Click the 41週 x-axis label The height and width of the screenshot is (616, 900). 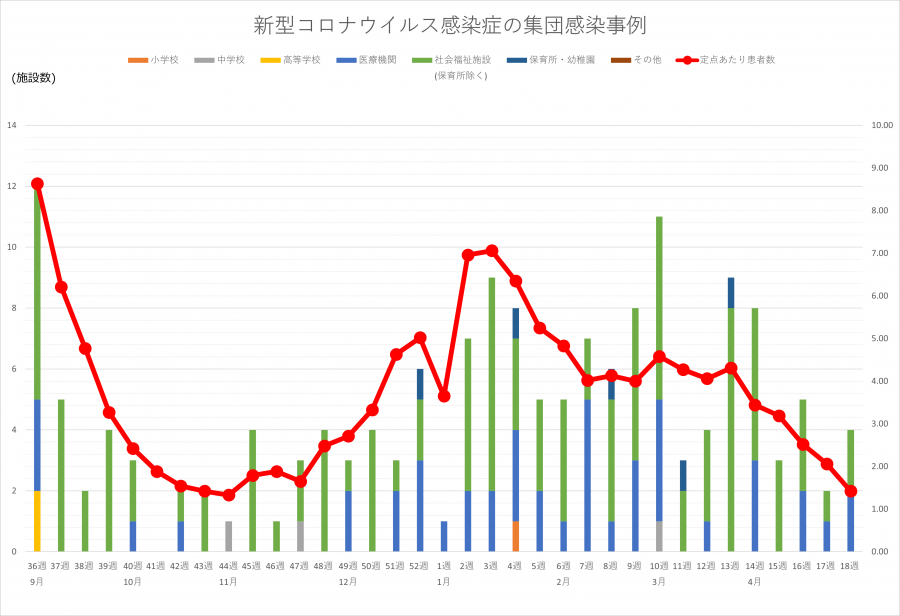pyautogui.click(x=156, y=566)
